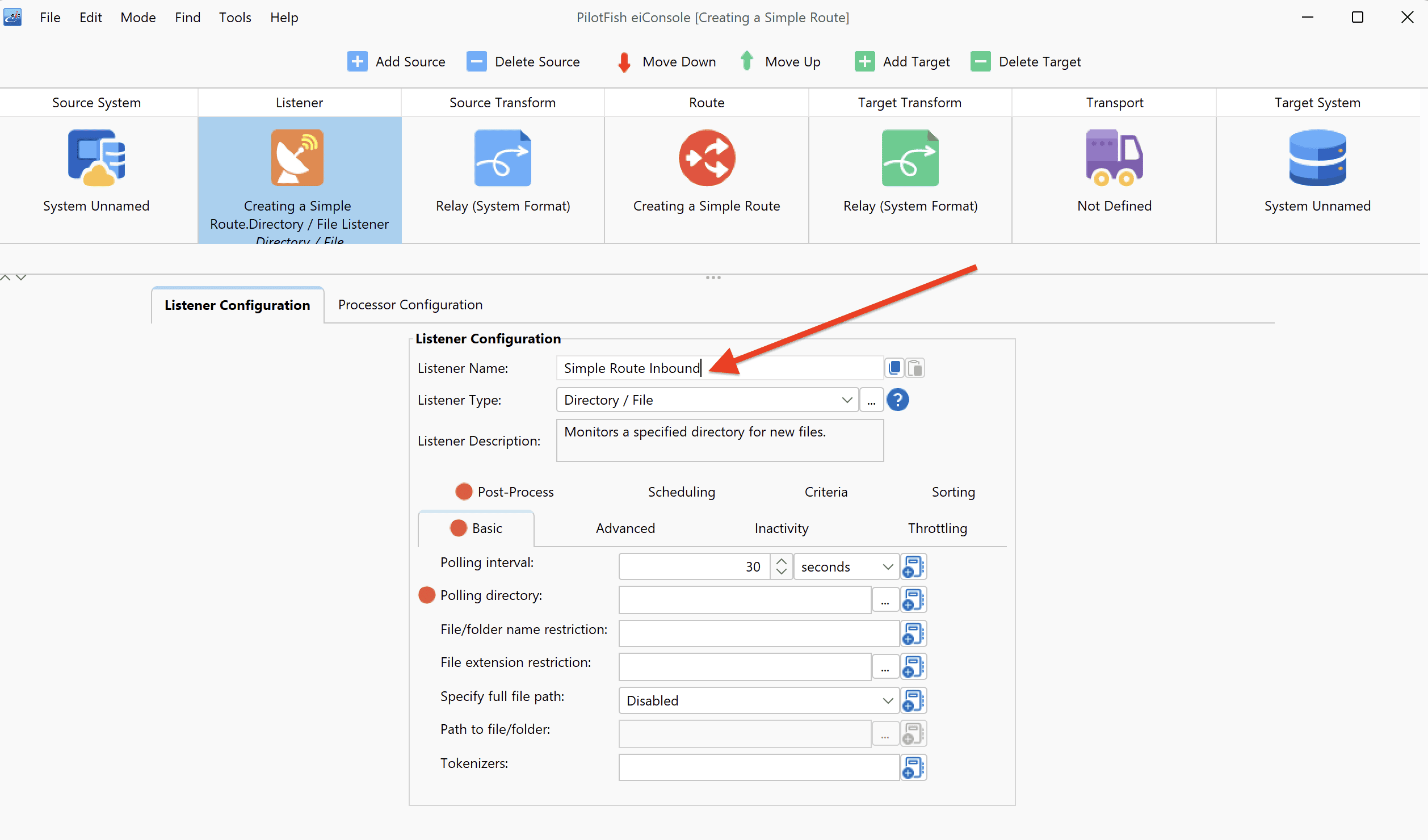Click the expression icon beside File/folder name restriction

[913, 633]
